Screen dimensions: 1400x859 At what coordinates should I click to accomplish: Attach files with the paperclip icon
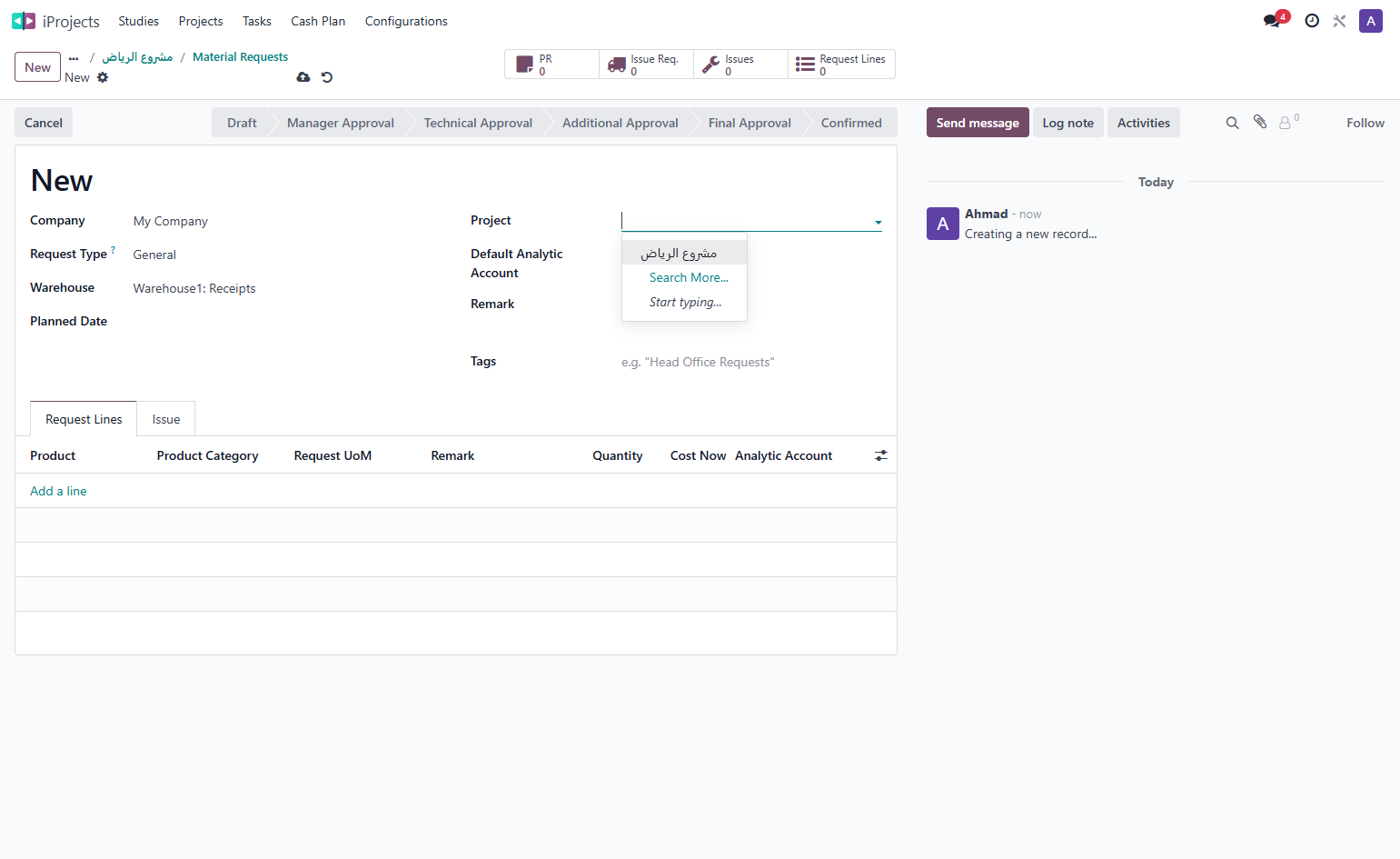point(1260,122)
